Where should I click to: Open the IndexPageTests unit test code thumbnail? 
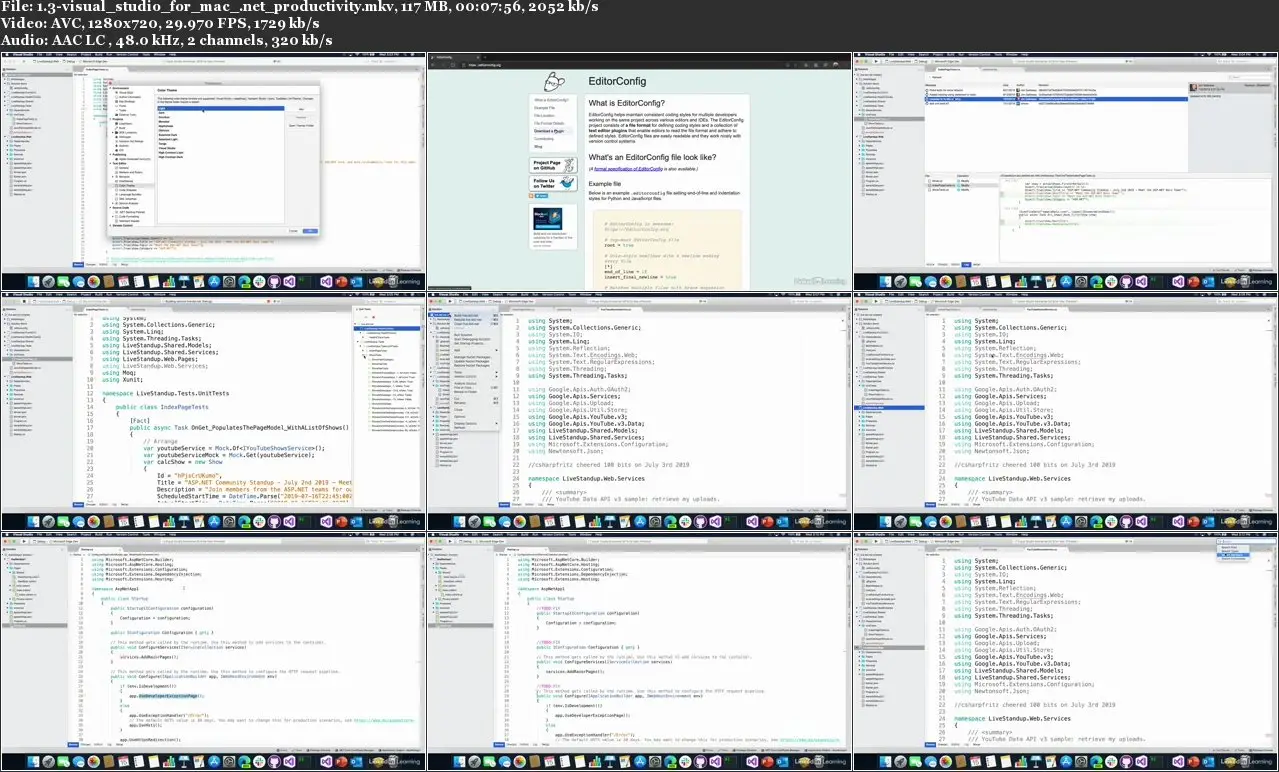213,411
